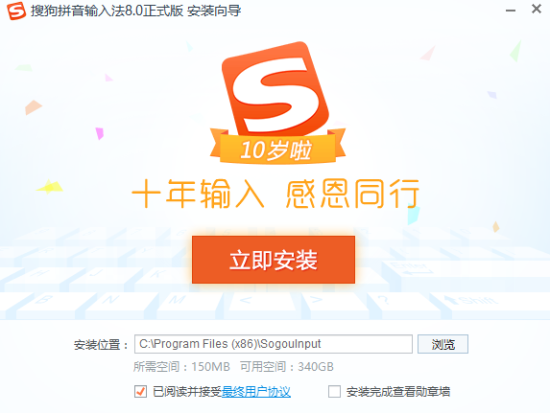Open the 最终用户协议 link

click(x=256, y=392)
